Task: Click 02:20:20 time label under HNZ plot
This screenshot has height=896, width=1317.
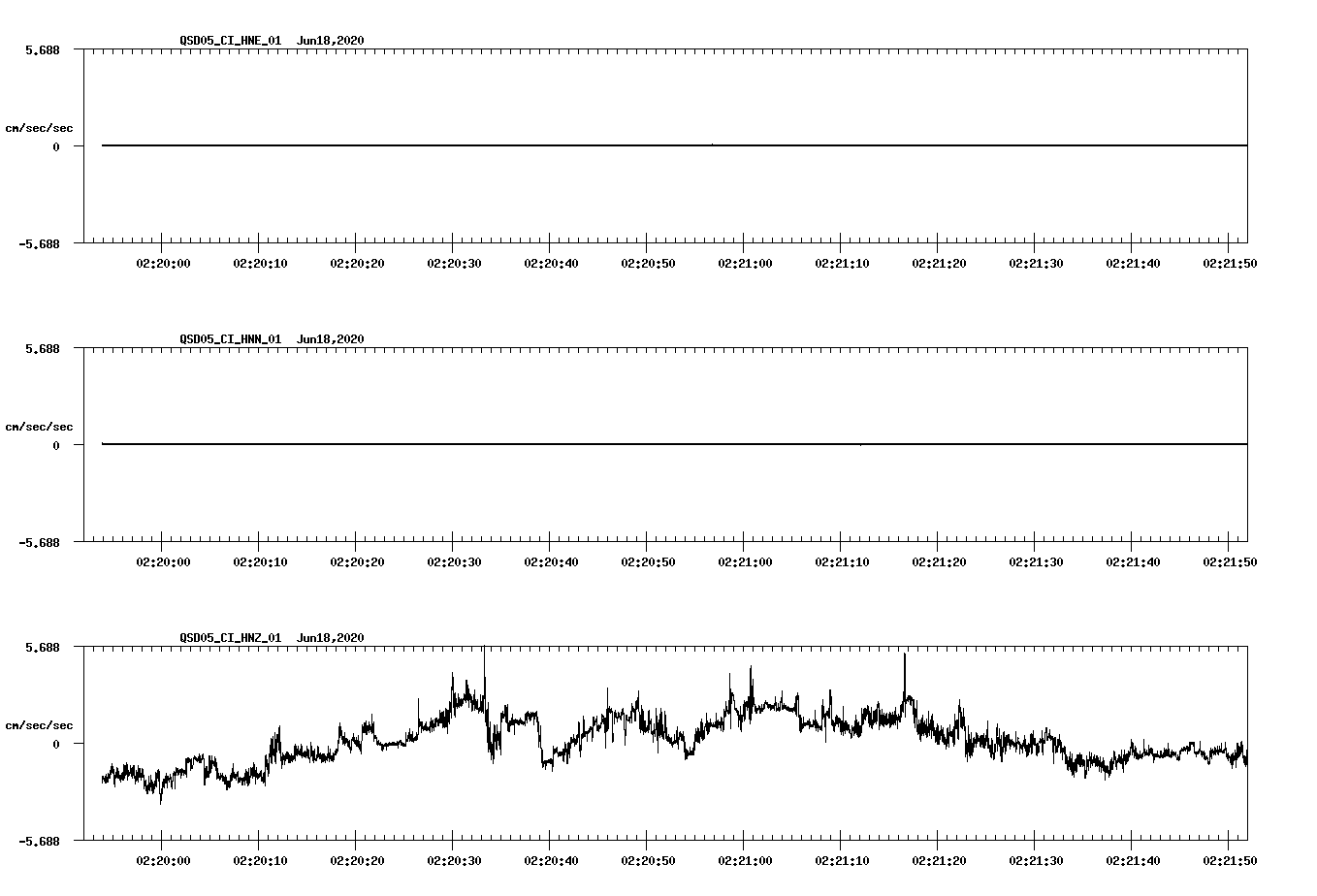Action: tap(357, 861)
